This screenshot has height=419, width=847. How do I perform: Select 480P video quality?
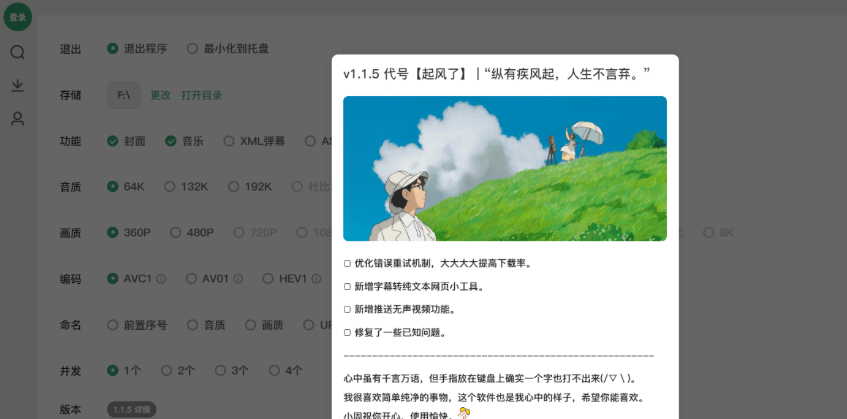click(x=192, y=233)
